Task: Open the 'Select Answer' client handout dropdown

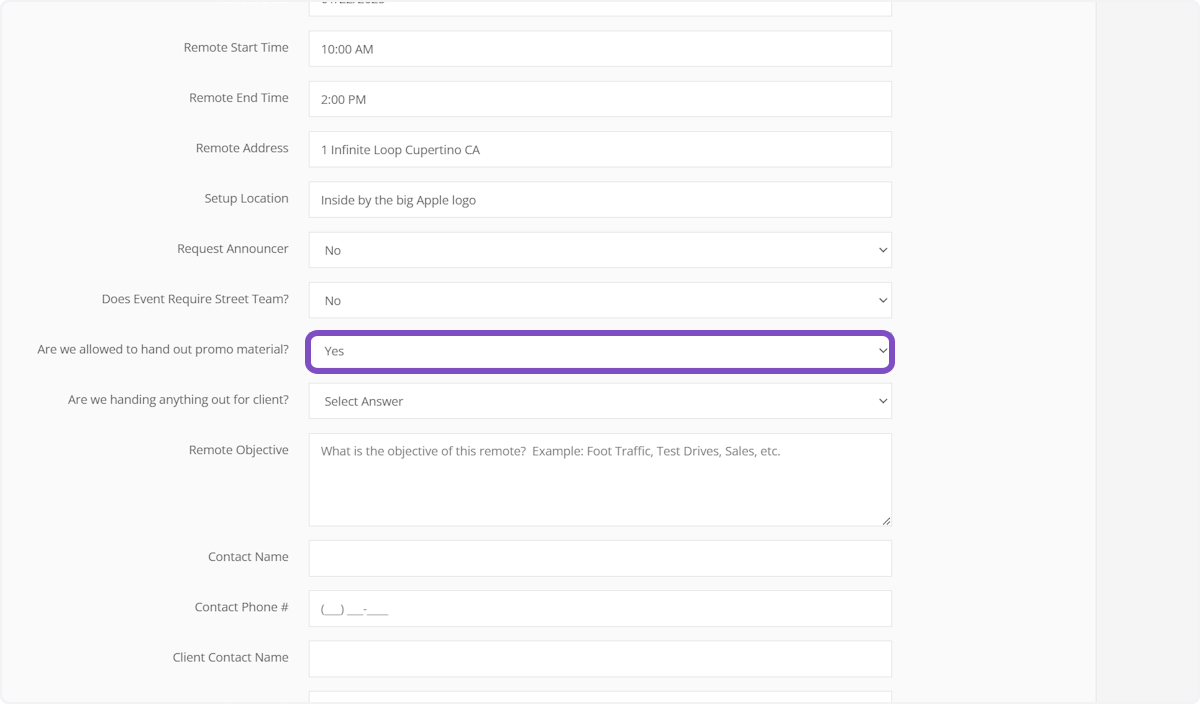Action: [x=599, y=401]
